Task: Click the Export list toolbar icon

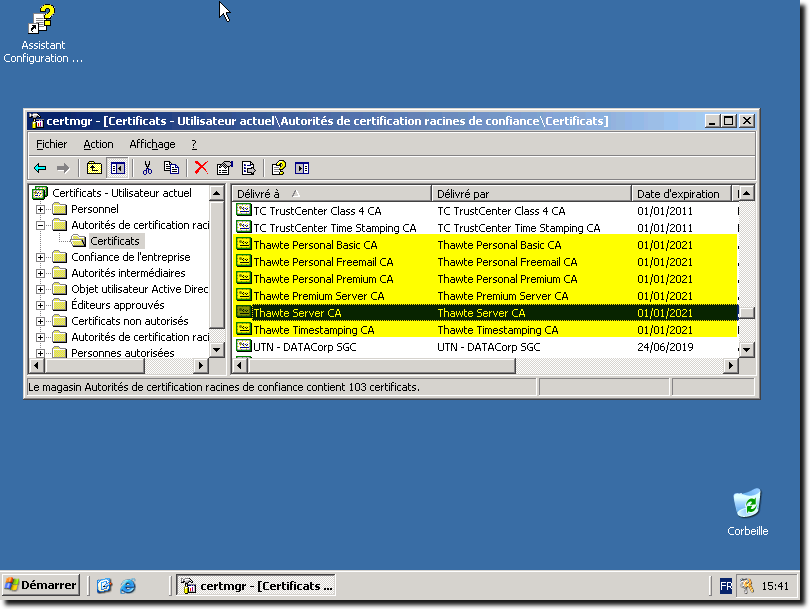Action: pos(248,168)
